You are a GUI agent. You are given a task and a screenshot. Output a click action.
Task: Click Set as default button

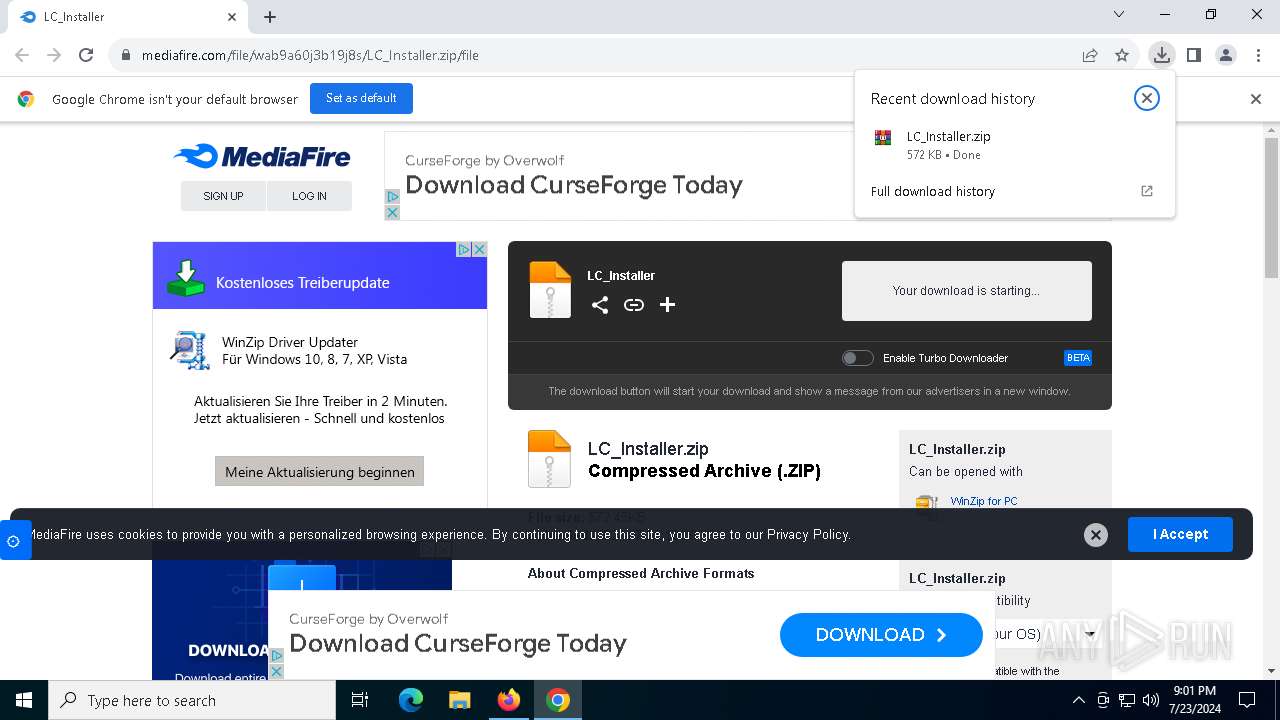(361, 98)
